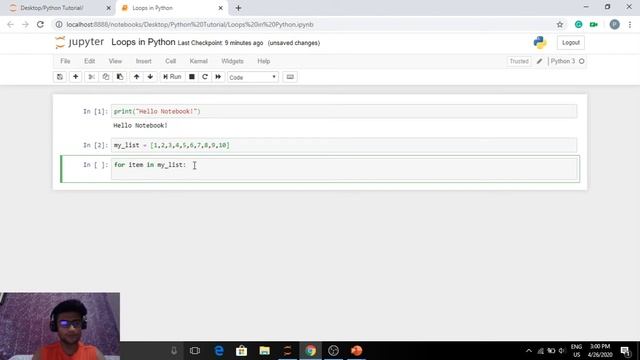Viewport: 640px width, 360px height.
Task: Open File Explorer from taskbar
Action: pos(264,351)
